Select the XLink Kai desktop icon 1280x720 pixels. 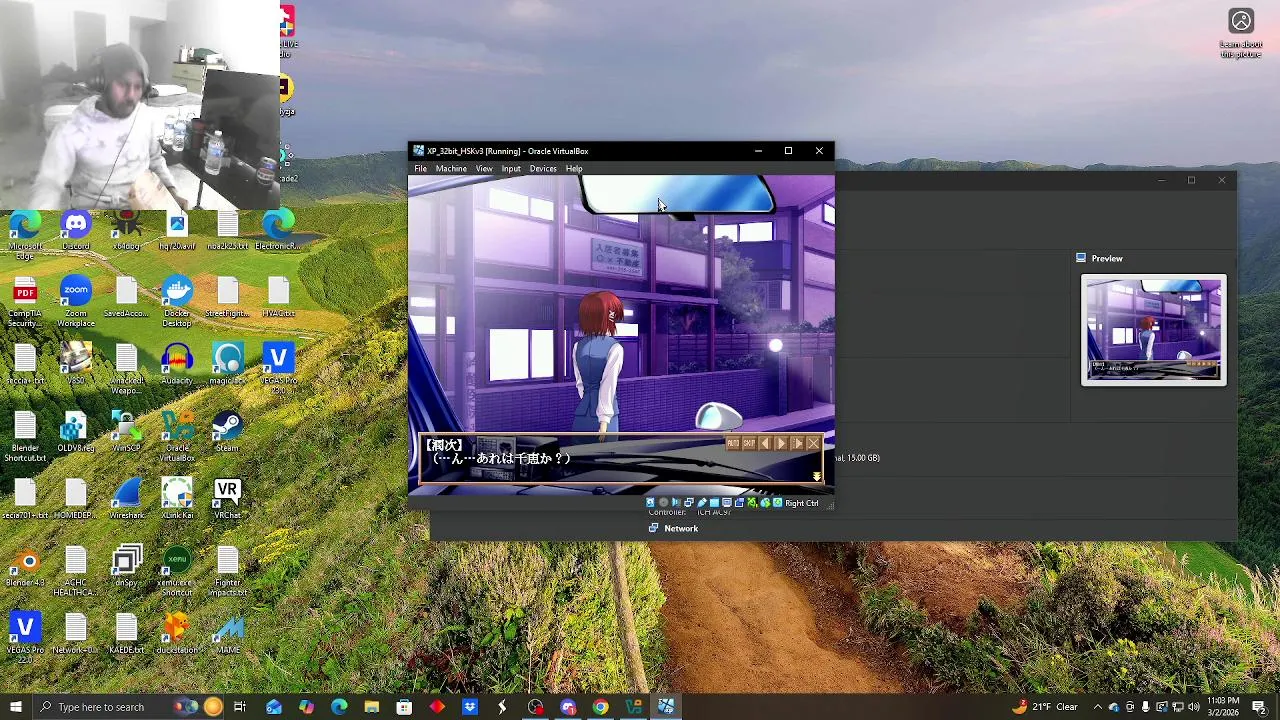(177, 499)
